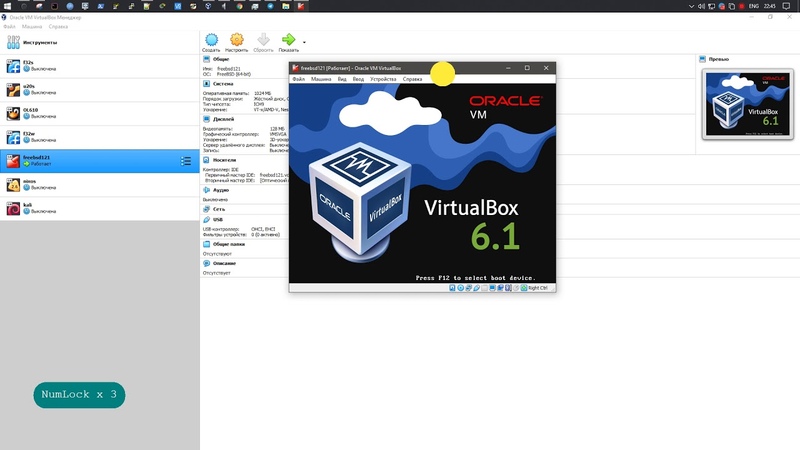Click inside the freebsd121 VM screen
800x450 pixels.
(422, 184)
